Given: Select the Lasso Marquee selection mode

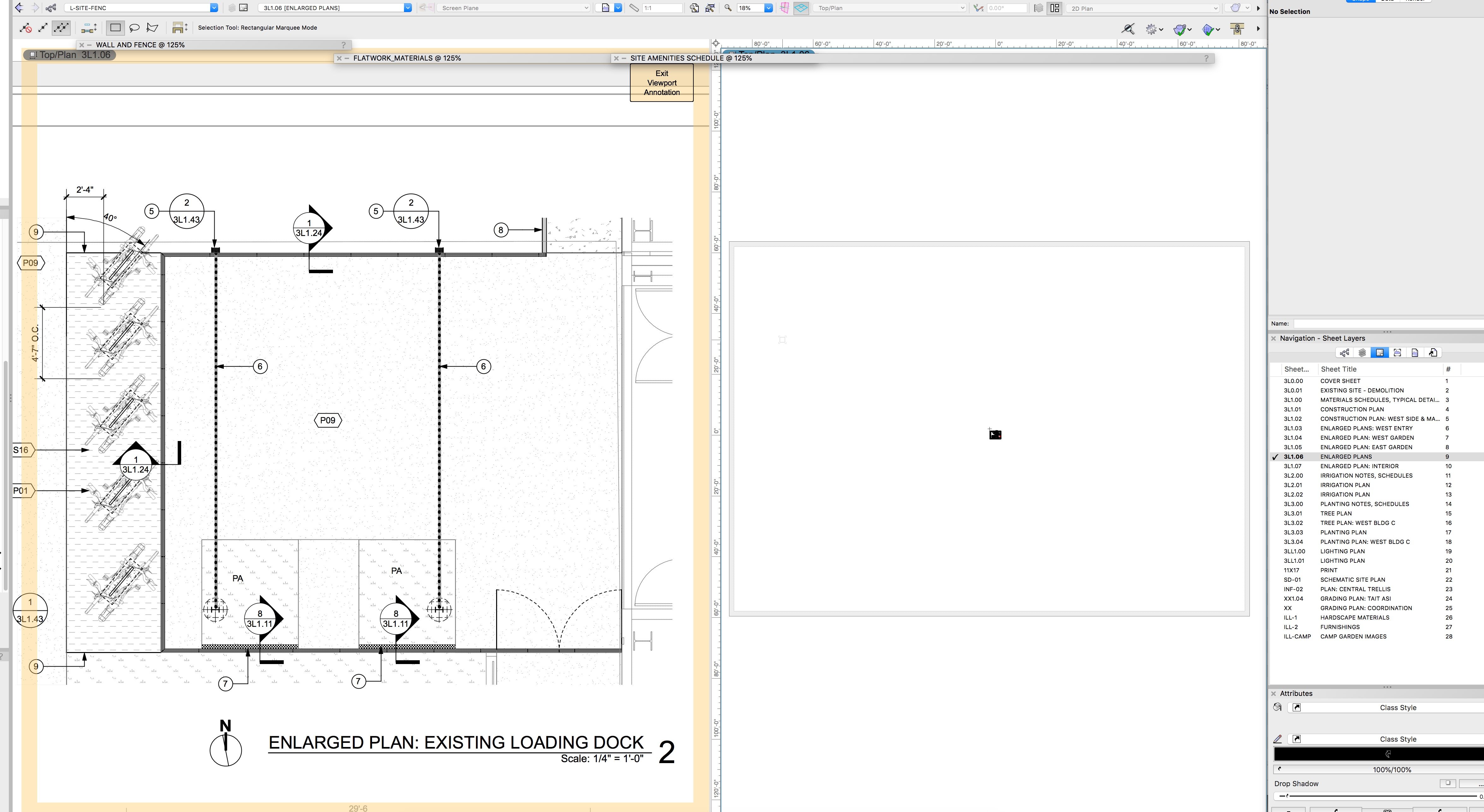Looking at the screenshot, I should (x=134, y=28).
